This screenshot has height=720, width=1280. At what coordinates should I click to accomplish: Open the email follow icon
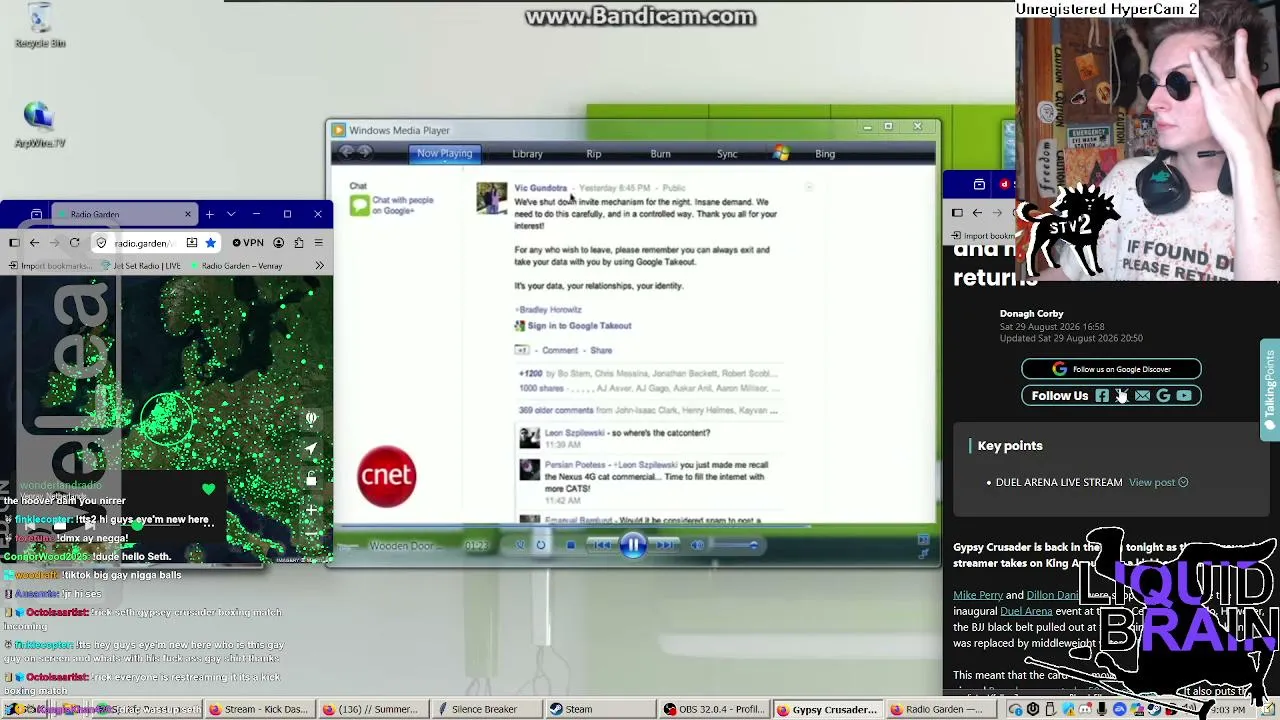coord(1143,396)
